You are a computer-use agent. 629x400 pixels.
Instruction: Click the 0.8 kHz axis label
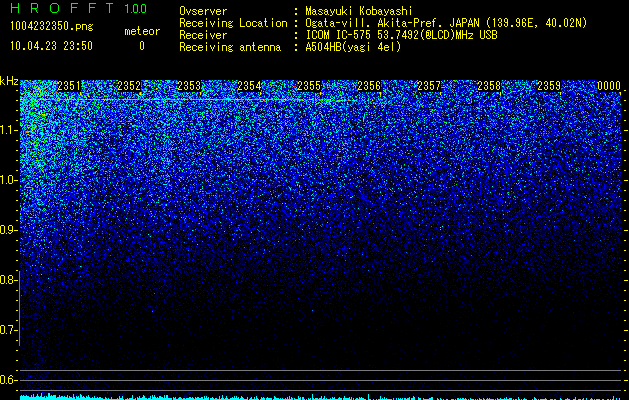8,280
